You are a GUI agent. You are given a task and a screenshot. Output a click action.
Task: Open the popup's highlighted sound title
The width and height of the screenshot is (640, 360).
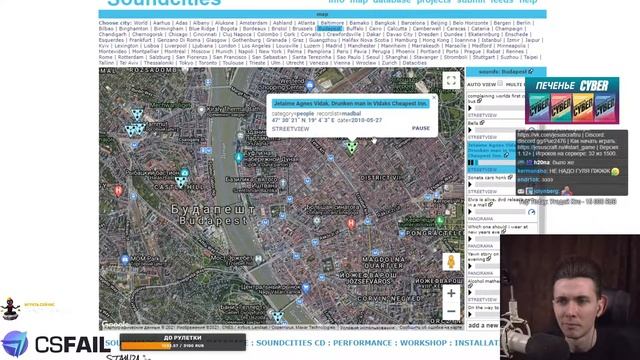(x=351, y=103)
